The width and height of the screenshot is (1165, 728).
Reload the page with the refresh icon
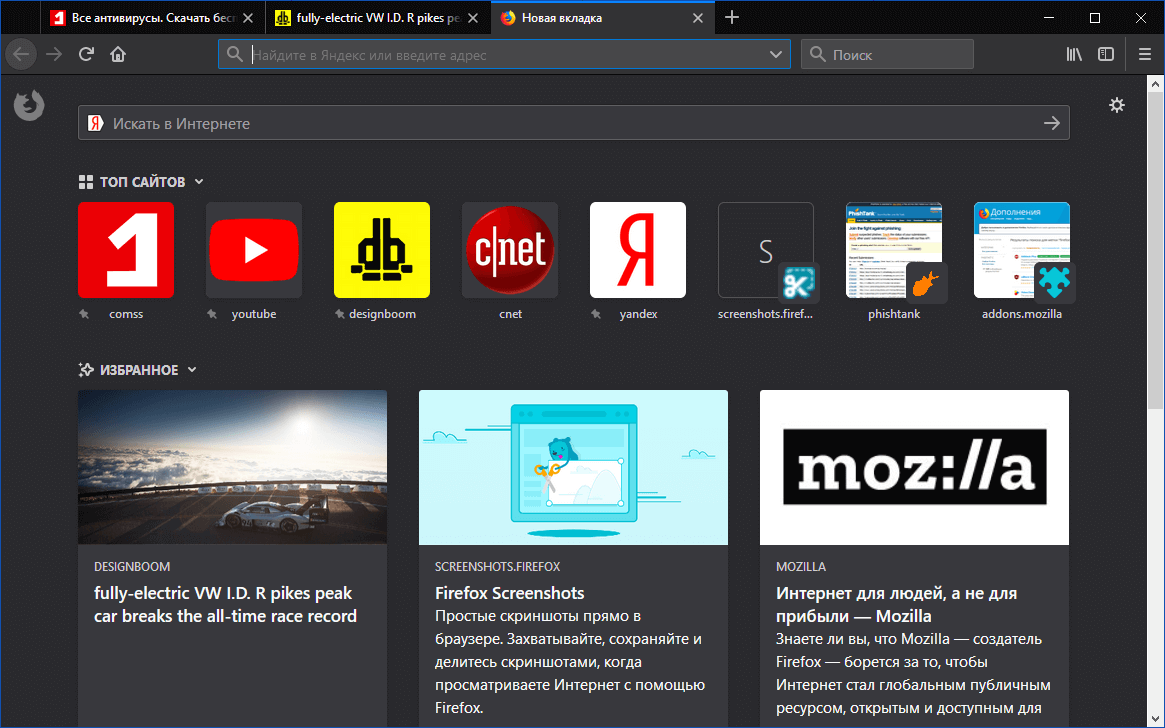coord(86,54)
